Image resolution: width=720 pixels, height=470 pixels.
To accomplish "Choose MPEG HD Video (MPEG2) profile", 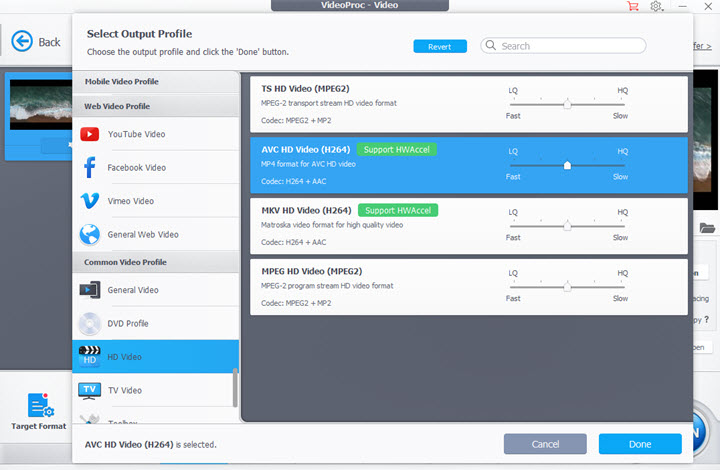I will tap(469, 287).
